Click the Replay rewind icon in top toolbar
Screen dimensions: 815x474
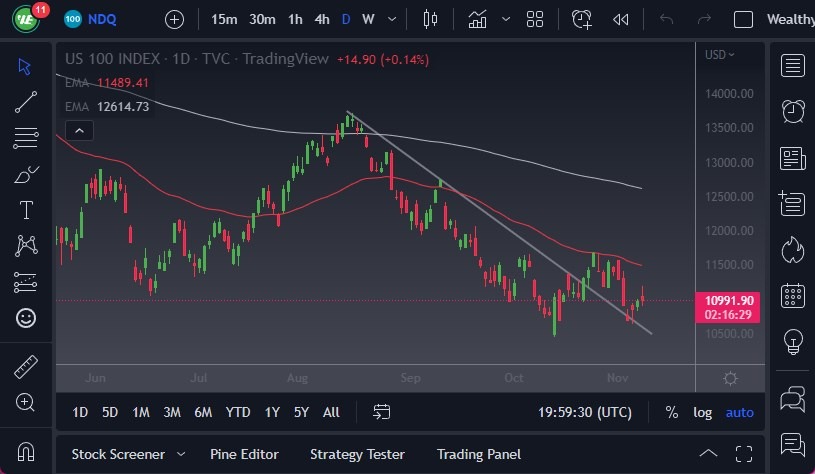[621, 19]
